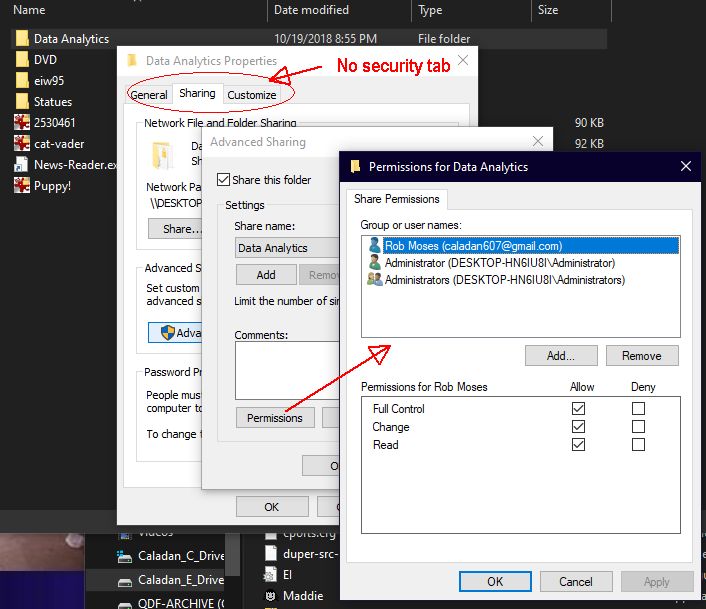Confirm Permissions dialog with OK

(x=495, y=582)
